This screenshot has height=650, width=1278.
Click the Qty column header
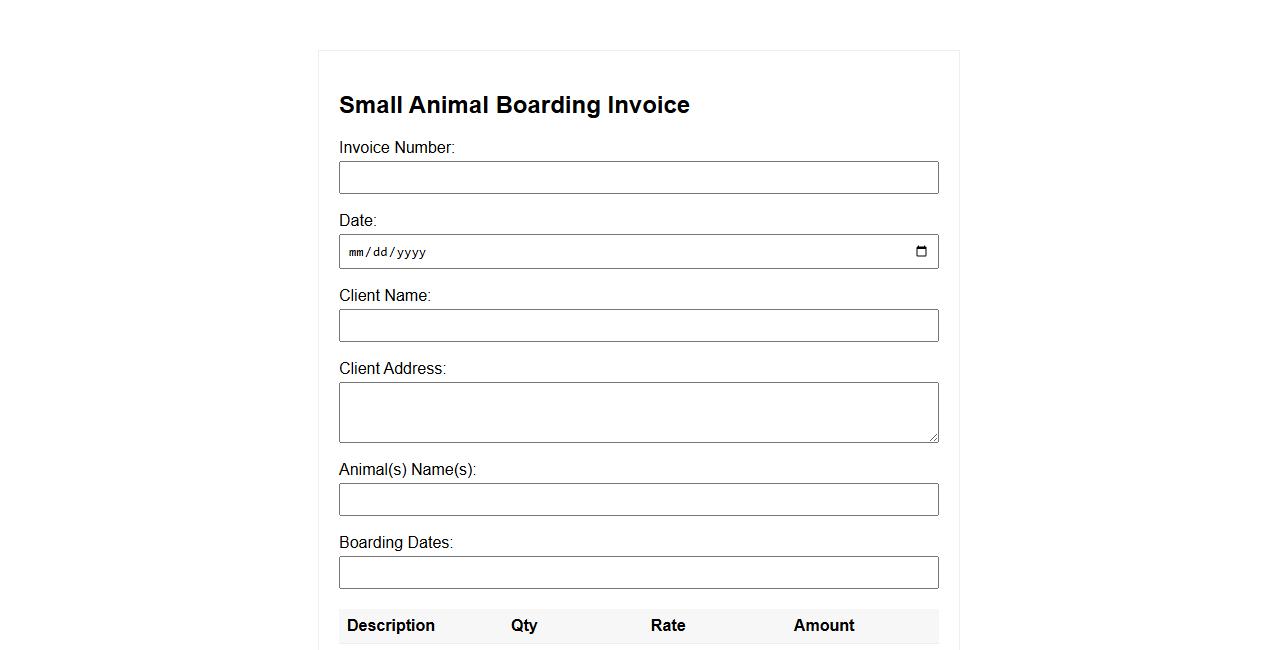pos(524,626)
